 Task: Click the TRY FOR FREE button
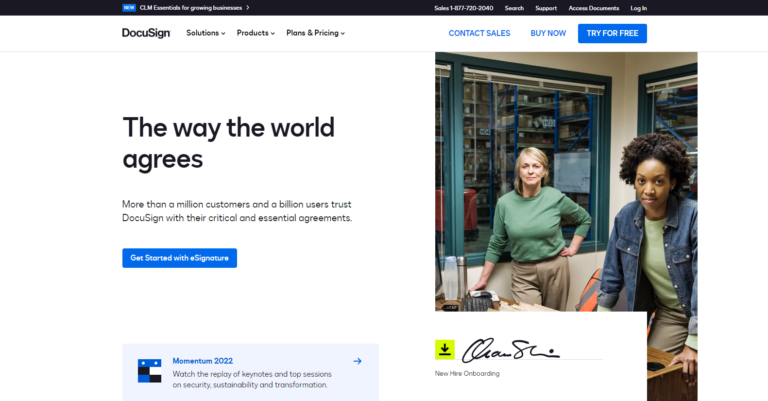[x=612, y=33]
